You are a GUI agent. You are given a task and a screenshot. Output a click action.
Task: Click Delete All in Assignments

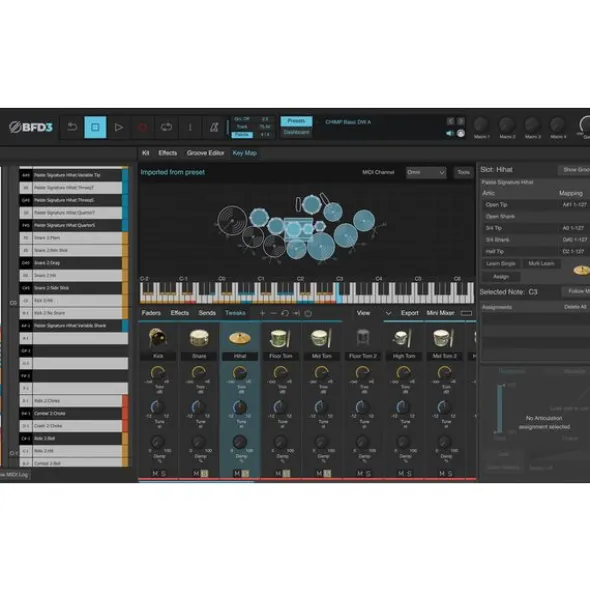point(575,307)
